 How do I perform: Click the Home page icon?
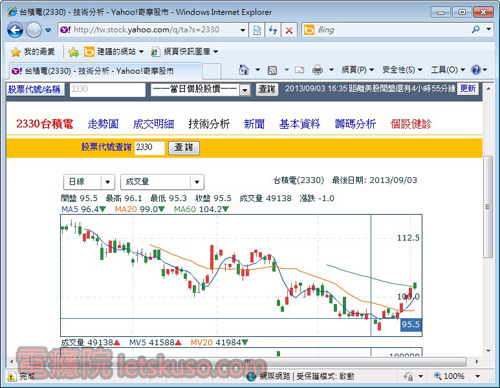tap(244, 70)
